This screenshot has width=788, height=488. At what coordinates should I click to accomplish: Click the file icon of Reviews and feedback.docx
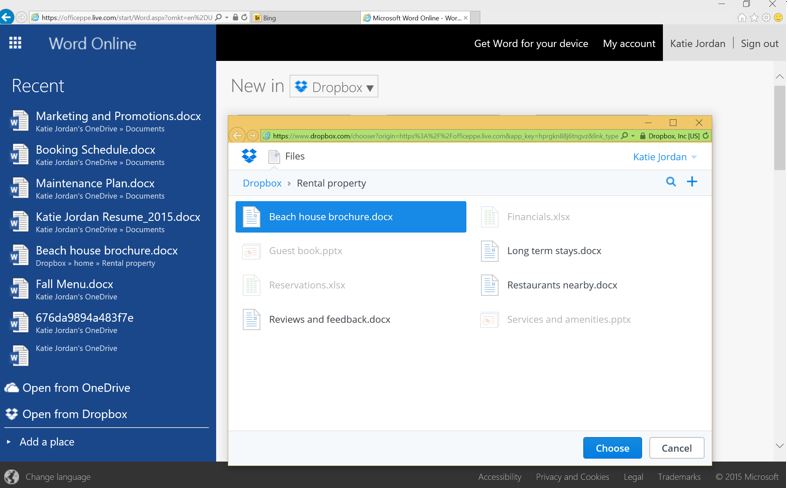coord(251,319)
